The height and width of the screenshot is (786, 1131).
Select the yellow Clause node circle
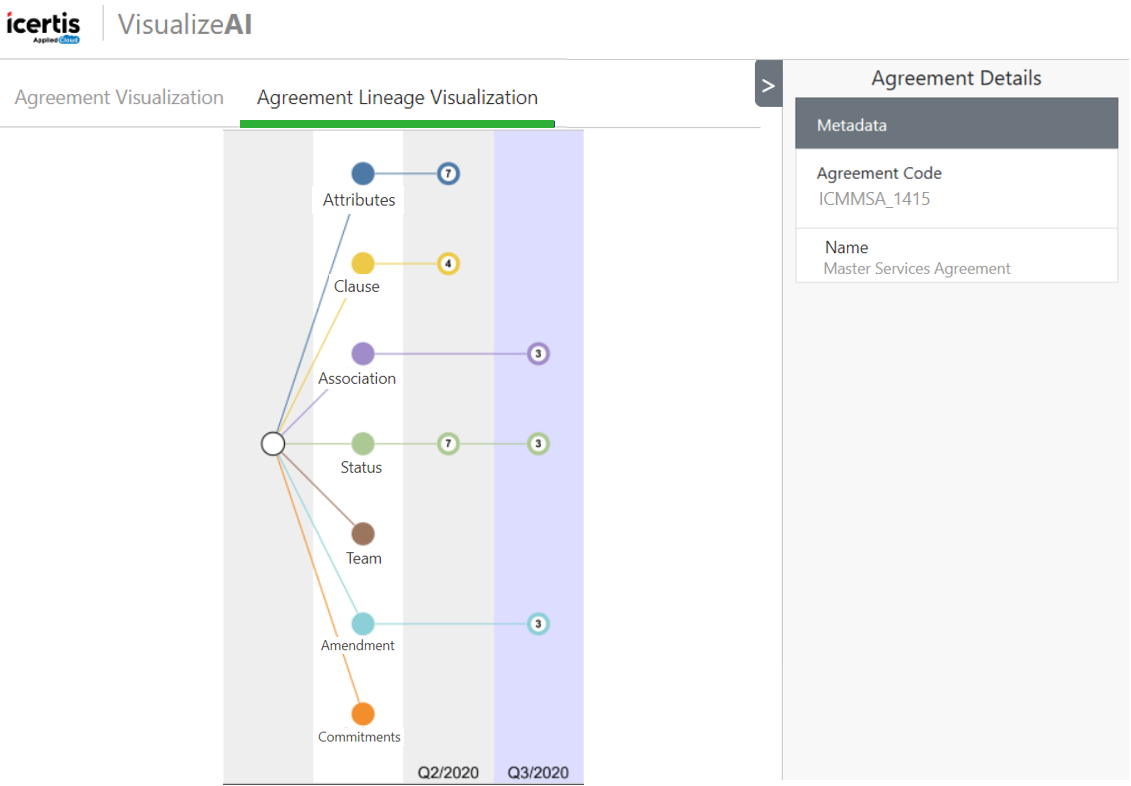(x=363, y=264)
